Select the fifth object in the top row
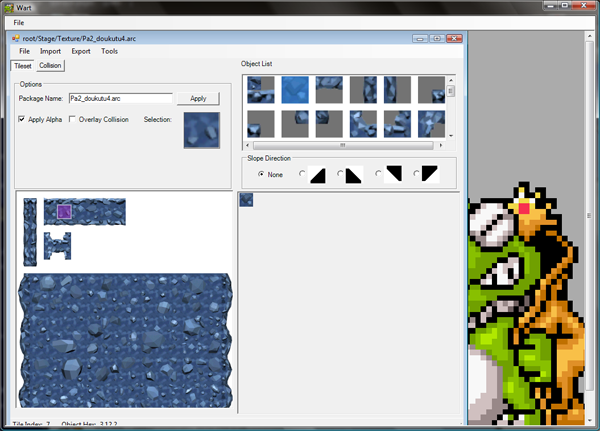The height and width of the screenshot is (431, 600). 397,90
